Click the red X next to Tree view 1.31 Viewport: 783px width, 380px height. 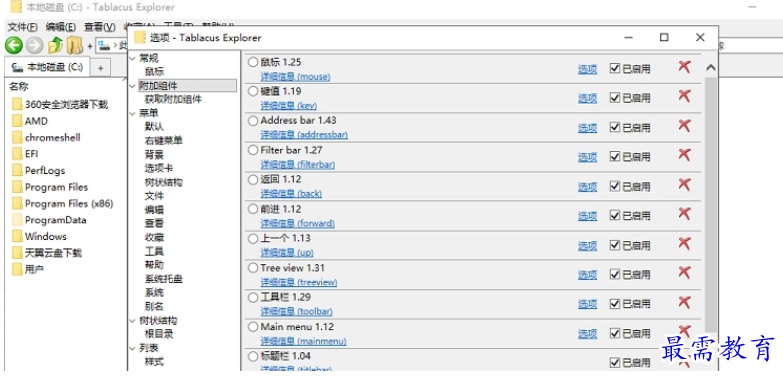[684, 273]
